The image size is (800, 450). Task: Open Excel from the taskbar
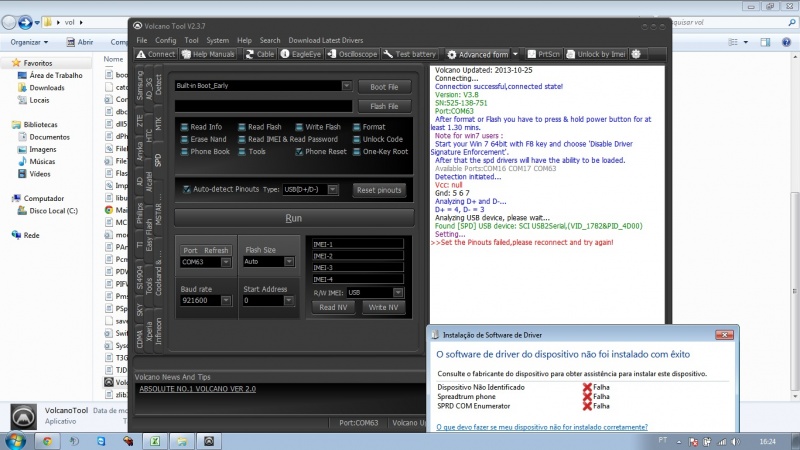155,441
